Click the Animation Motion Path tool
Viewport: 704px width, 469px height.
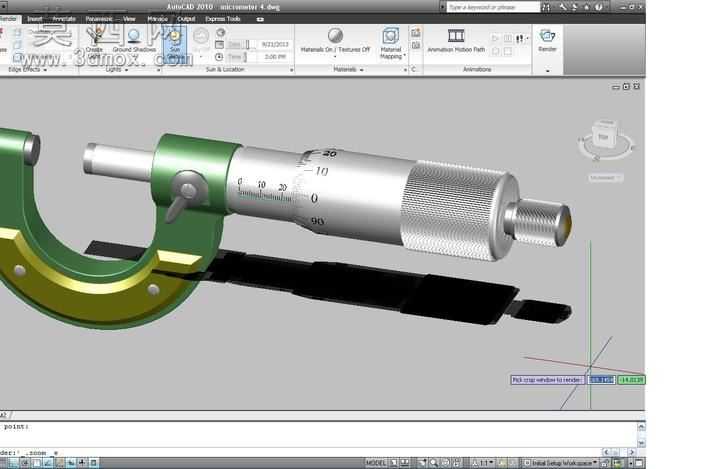tap(456, 40)
